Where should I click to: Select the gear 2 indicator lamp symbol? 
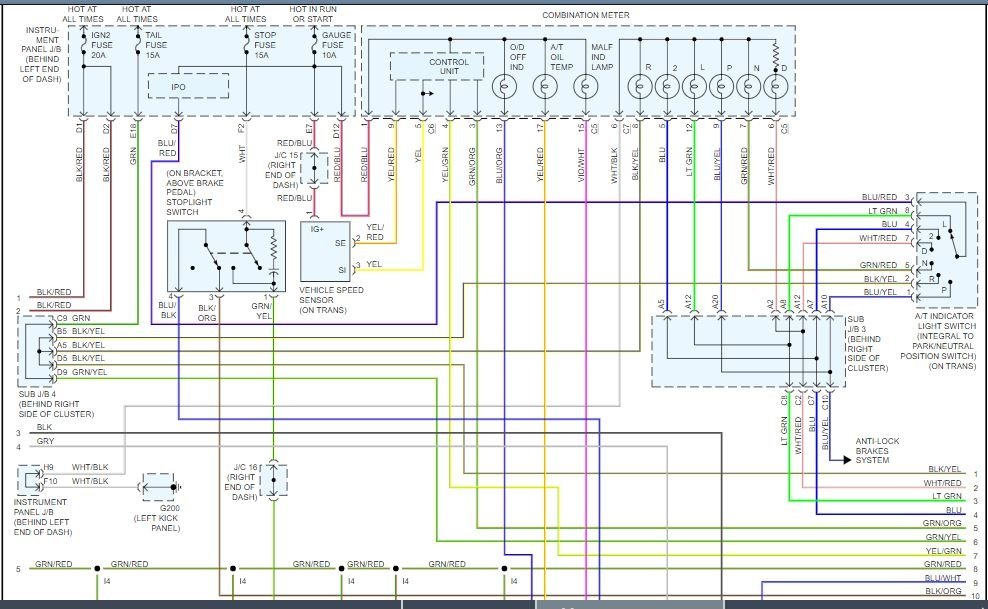(x=667, y=87)
